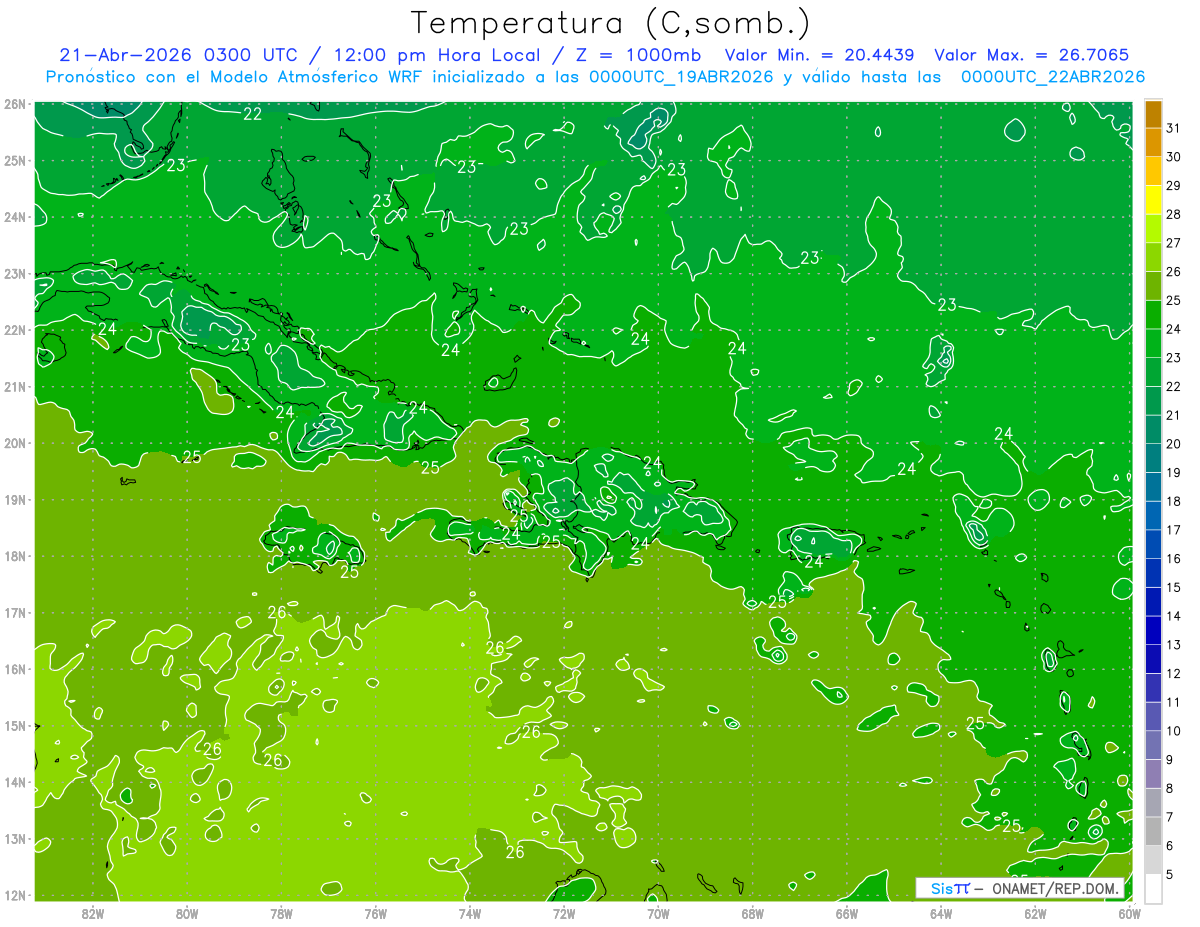Click the 0000UTC_22ABR2026 forecast validity text
The width and height of the screenshot is (1200, 927).
(1052, 76)
